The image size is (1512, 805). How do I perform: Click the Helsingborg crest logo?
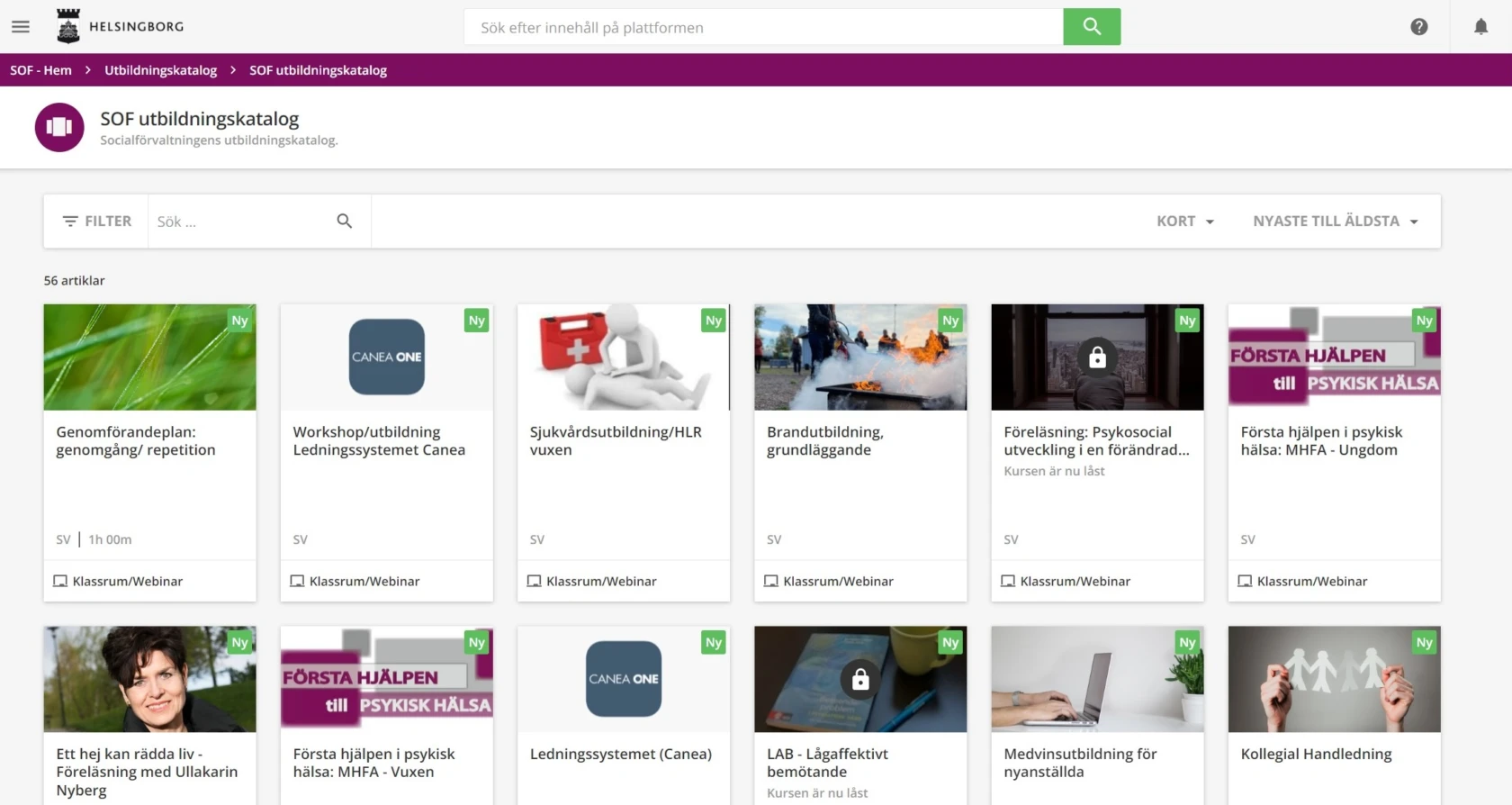click(68, 26)
